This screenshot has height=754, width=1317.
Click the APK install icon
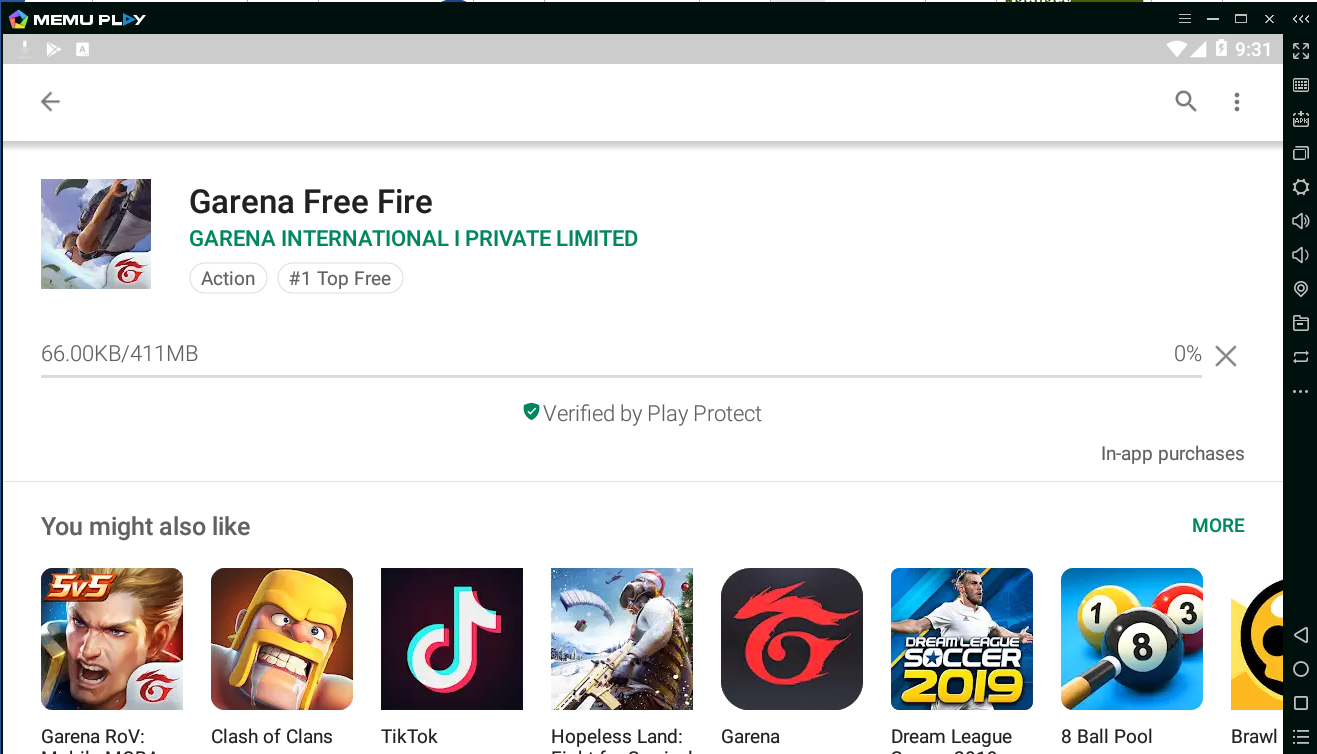coord(1301,119)
